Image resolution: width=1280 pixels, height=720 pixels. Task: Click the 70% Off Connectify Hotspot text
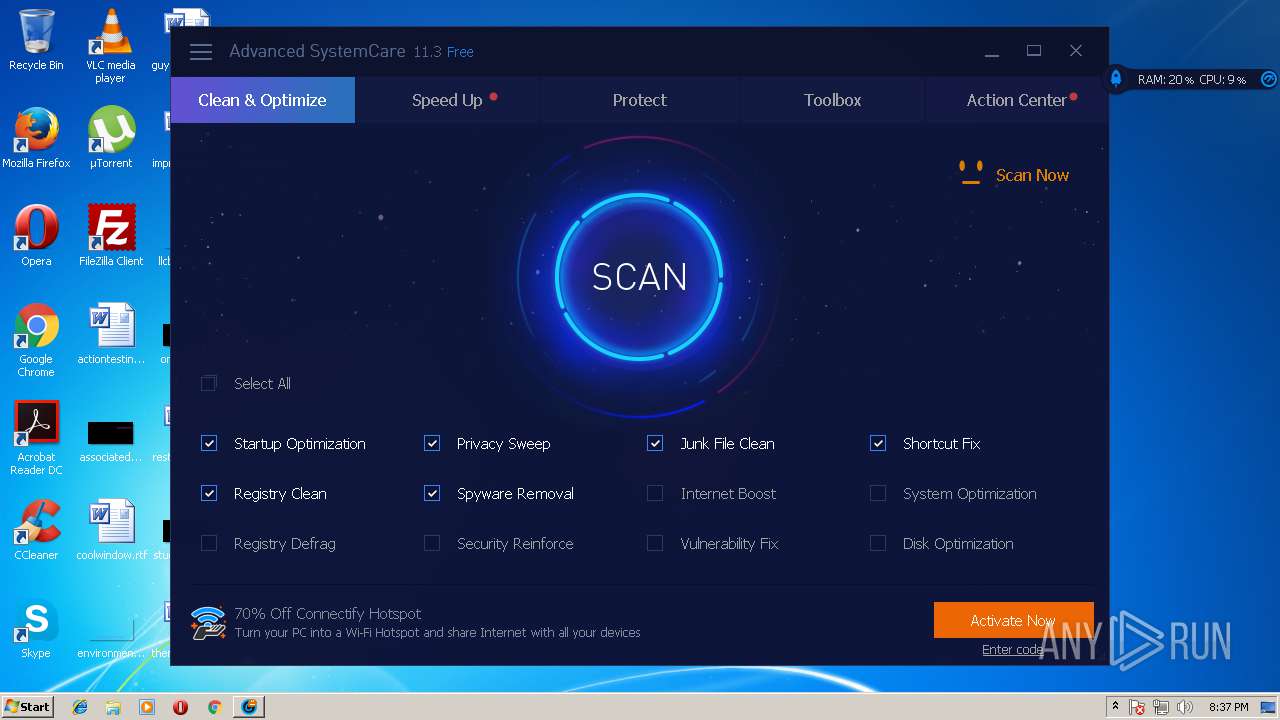(x=327, y=613)
